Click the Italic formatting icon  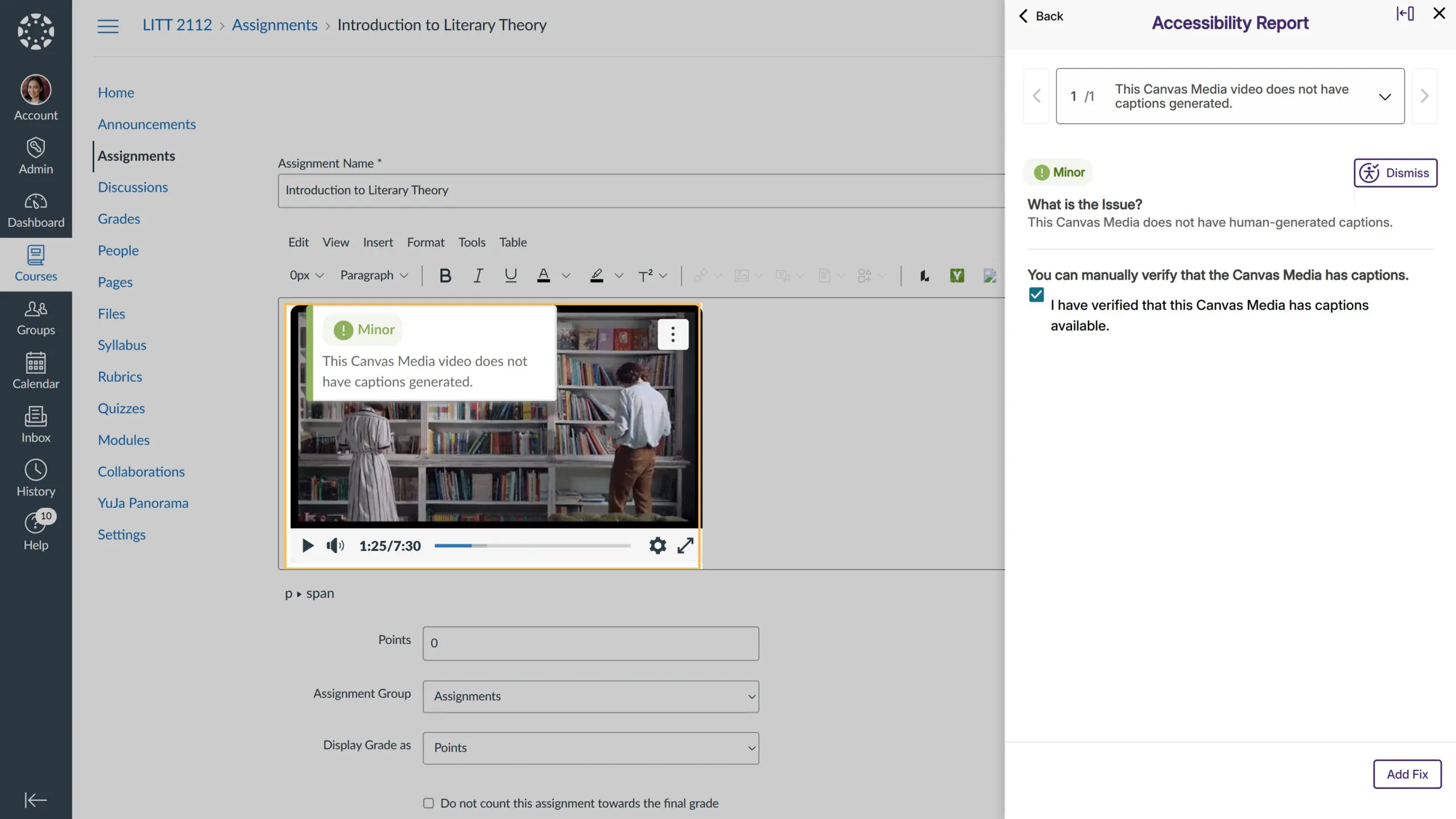pyautogui.click(x=478, y=276)
